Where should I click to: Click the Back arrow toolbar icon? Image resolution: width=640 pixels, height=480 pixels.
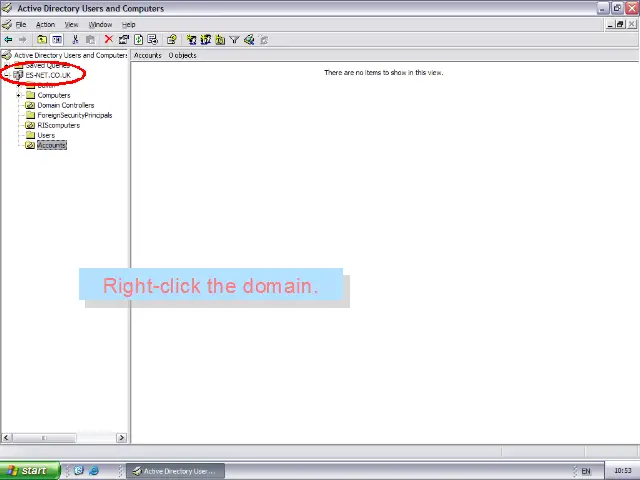coord(8,40)
